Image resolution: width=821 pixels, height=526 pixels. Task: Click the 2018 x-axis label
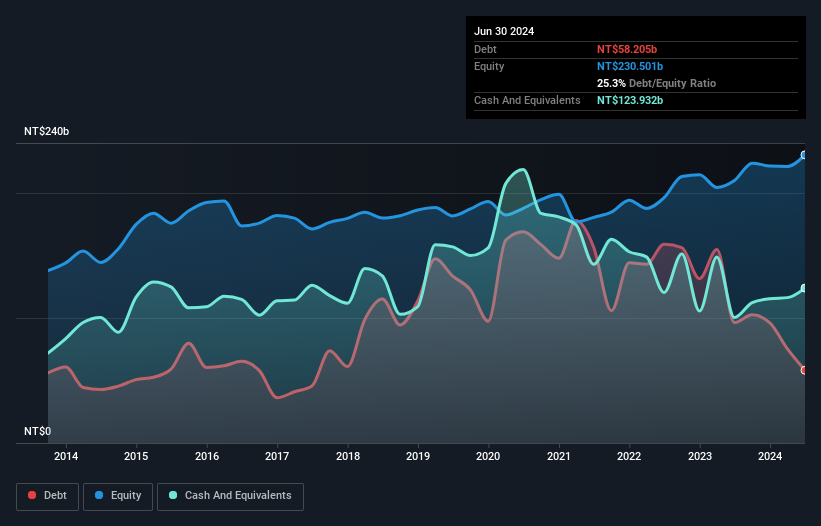[348, 456]
